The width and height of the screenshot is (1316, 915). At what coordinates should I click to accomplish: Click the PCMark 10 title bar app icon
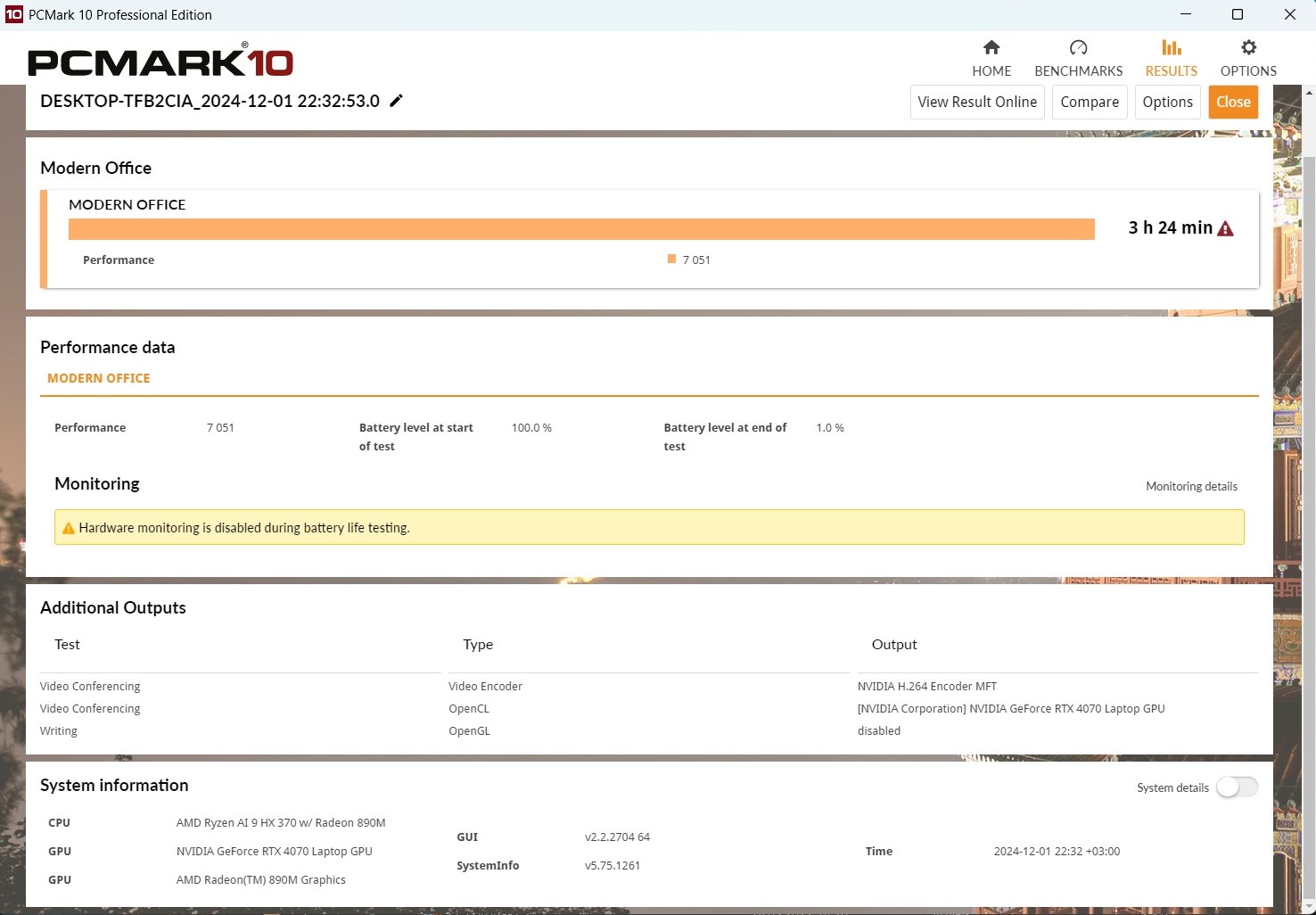point(13,14)
